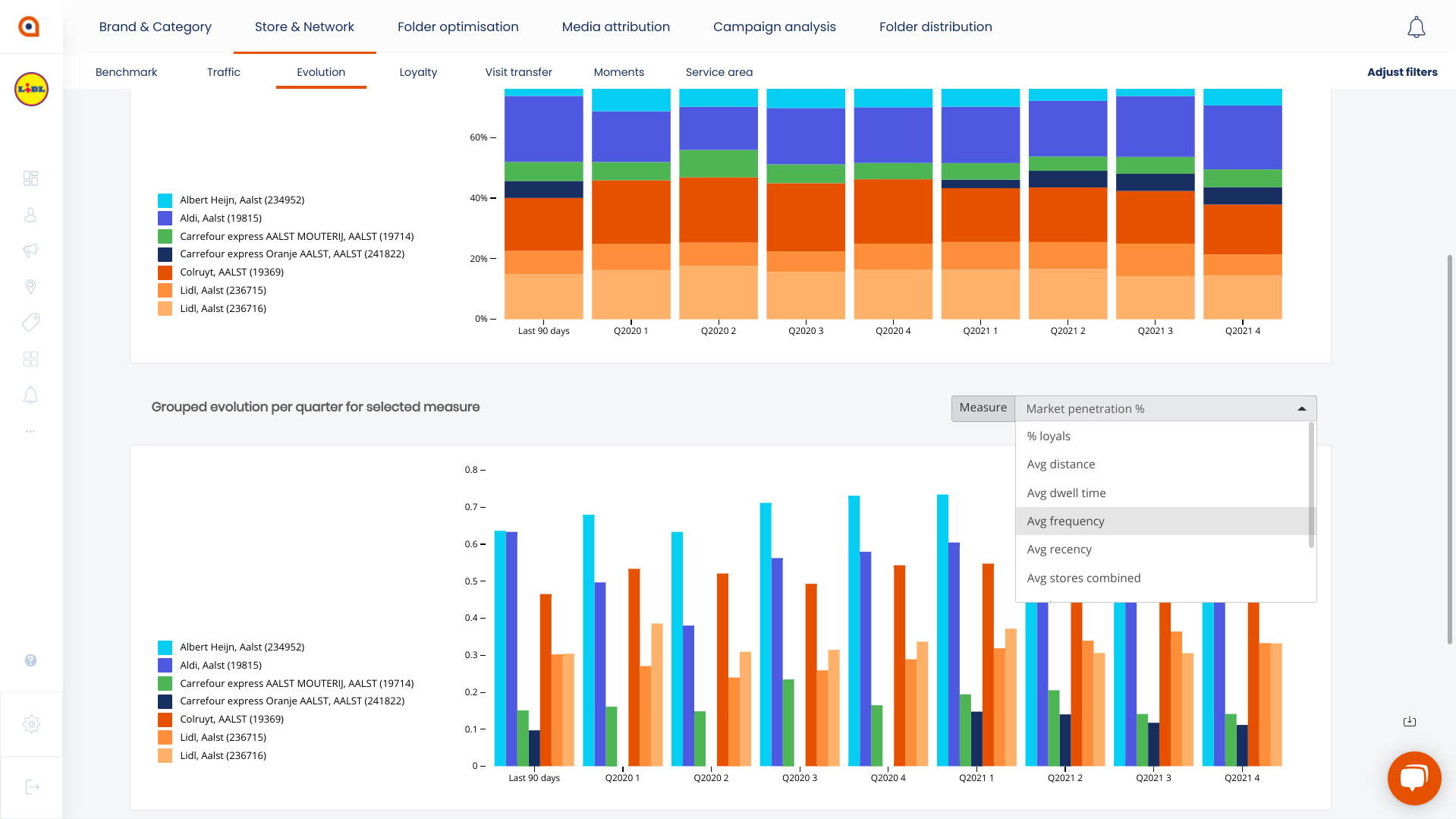Select Avg frequency from the measure list

(1066, 521)
